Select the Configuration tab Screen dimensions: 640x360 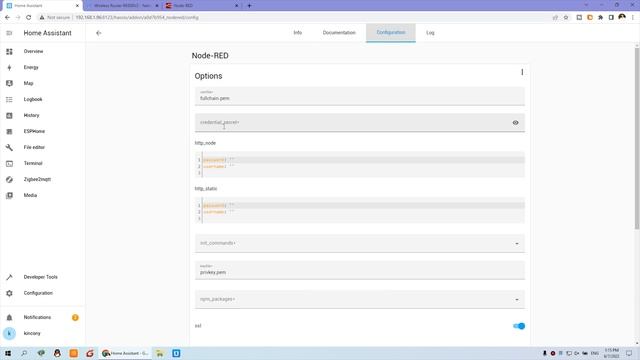[x=391, y=33]
